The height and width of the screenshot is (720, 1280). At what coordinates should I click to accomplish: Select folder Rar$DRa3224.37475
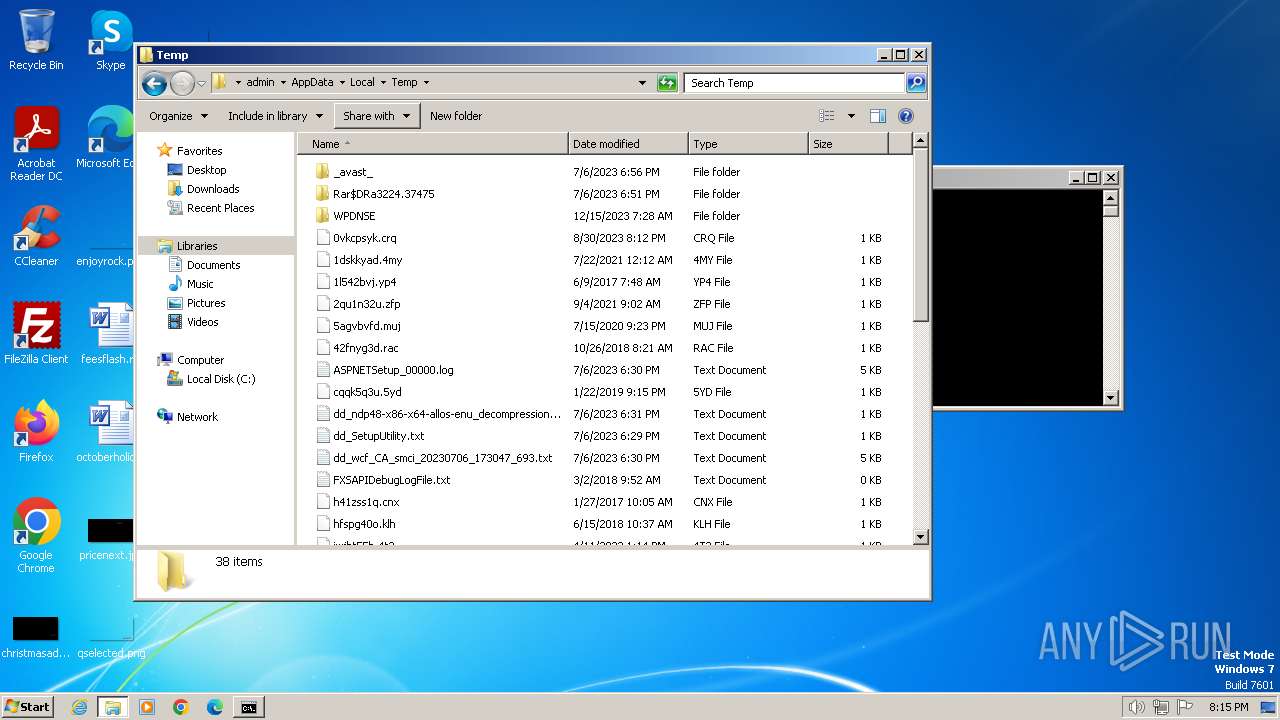coord(384,194)
